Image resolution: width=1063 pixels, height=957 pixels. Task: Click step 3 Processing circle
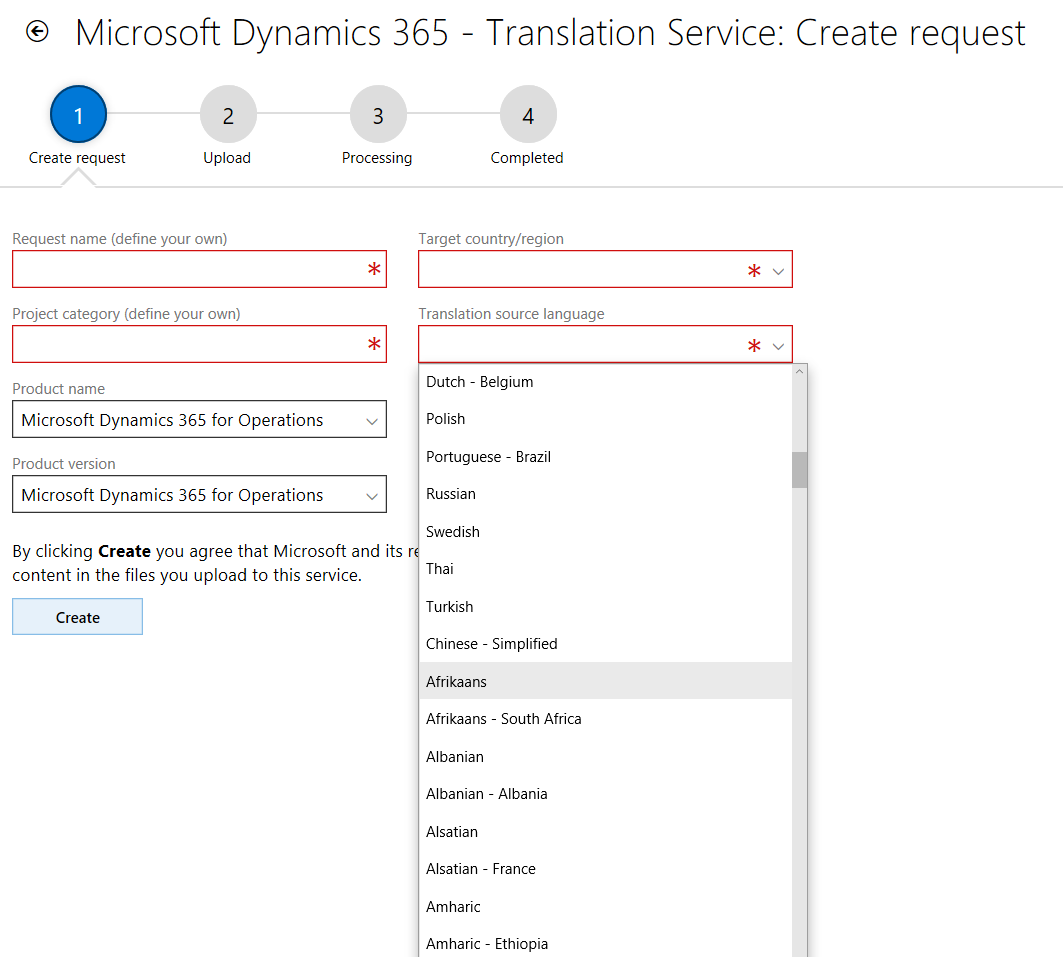pyautogui.click(x=378, y=115)
